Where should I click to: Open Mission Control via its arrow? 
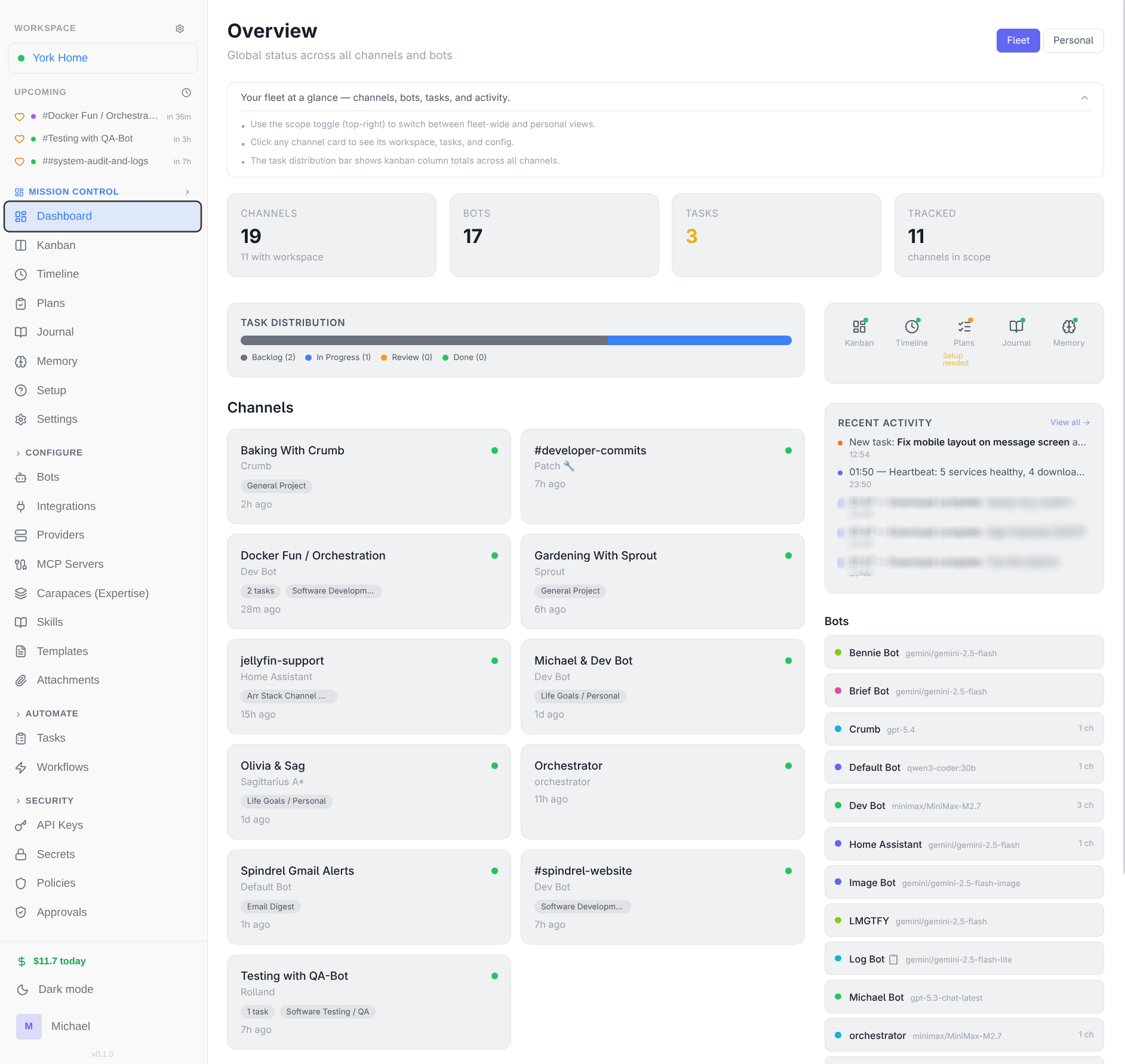click(187, 192)
